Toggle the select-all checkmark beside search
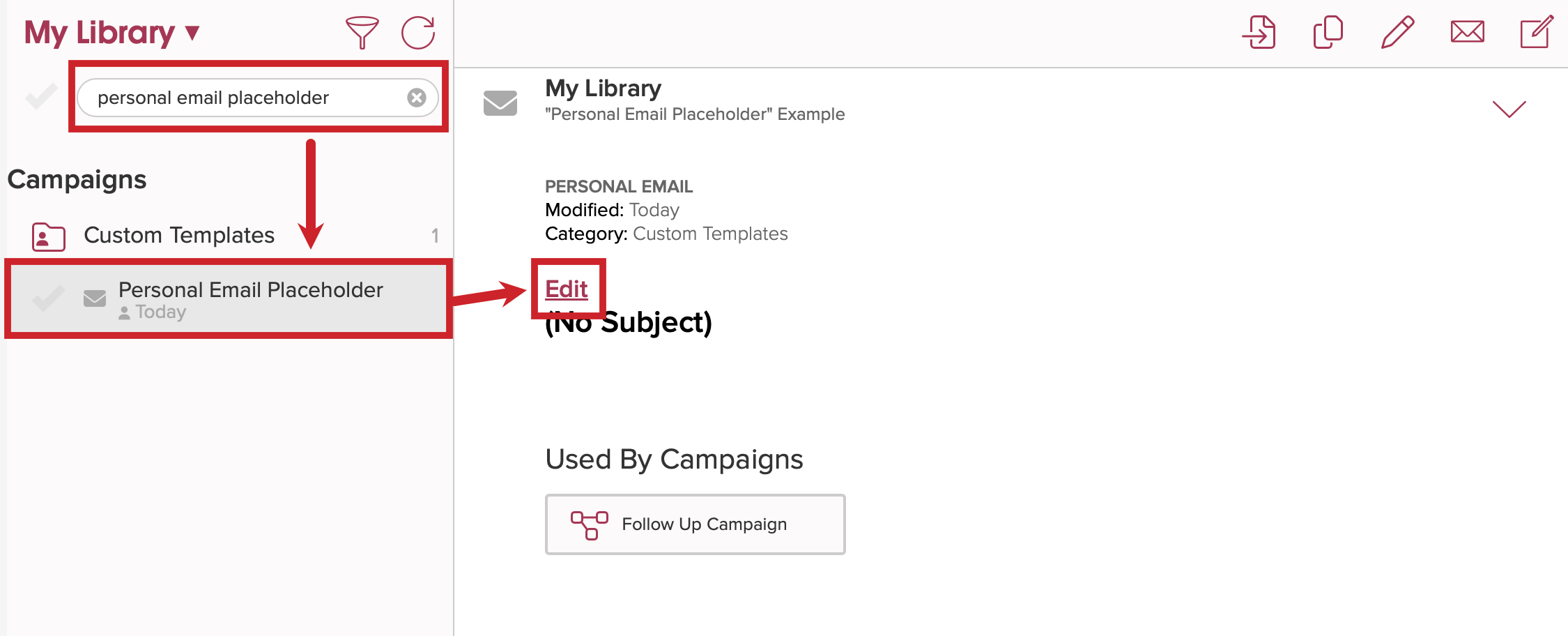 pyautogui.click(x=41, y=97)
